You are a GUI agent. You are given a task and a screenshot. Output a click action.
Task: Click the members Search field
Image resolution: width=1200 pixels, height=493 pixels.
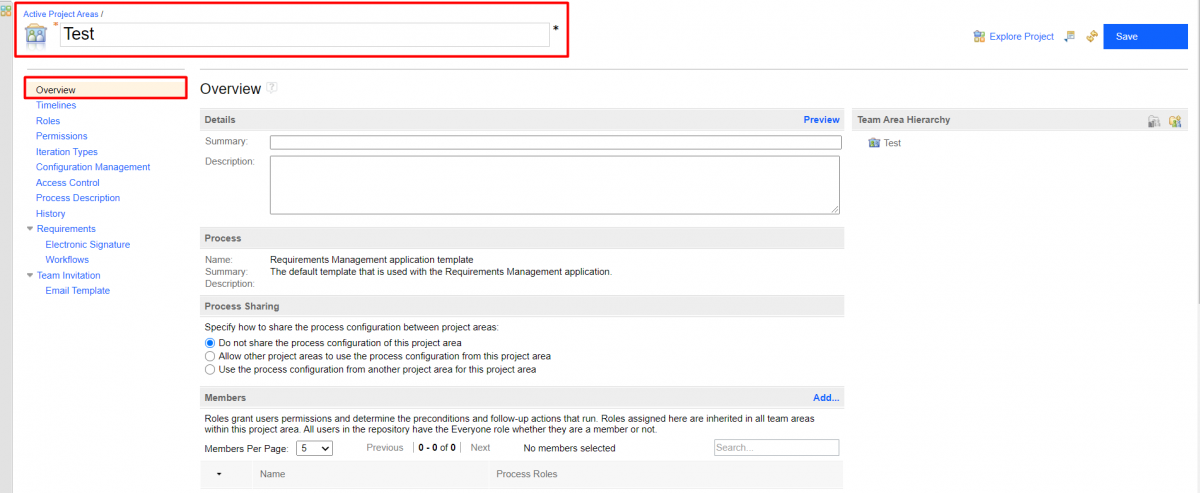(776, 448)
